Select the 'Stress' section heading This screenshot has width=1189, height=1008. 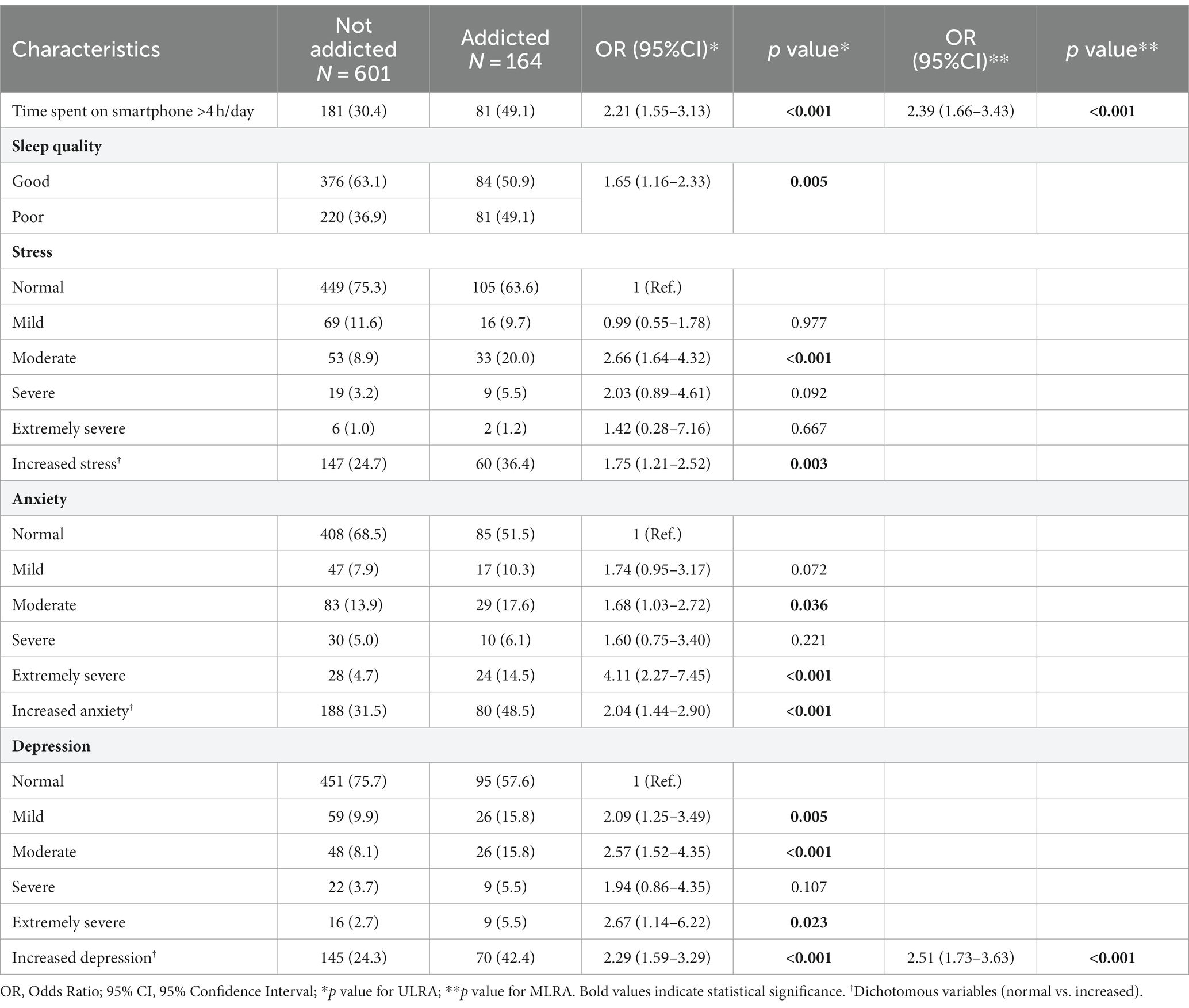click(32, 252)
